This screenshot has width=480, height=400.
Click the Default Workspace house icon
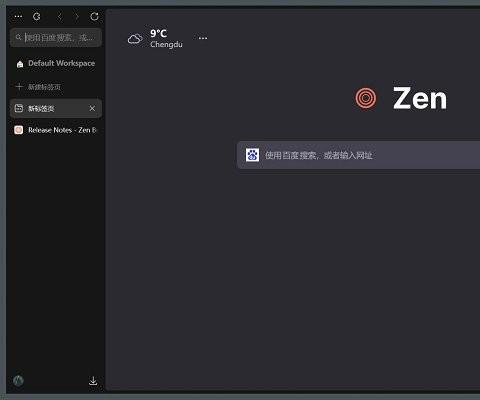tap(20, 64)
